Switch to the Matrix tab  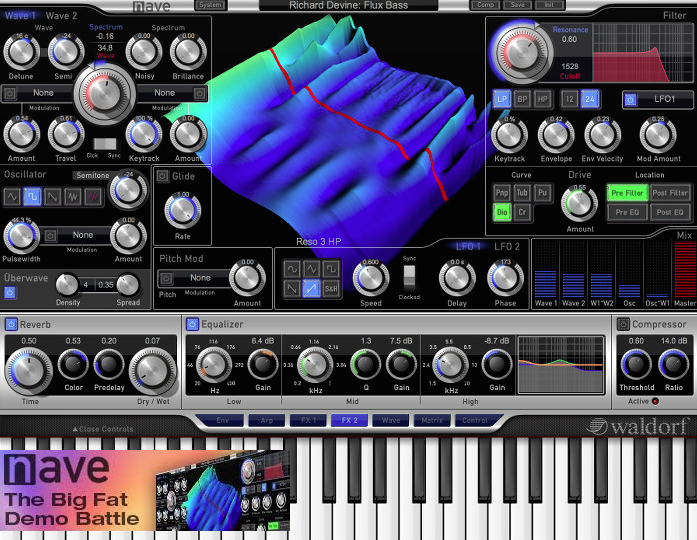tap(432, 420)
